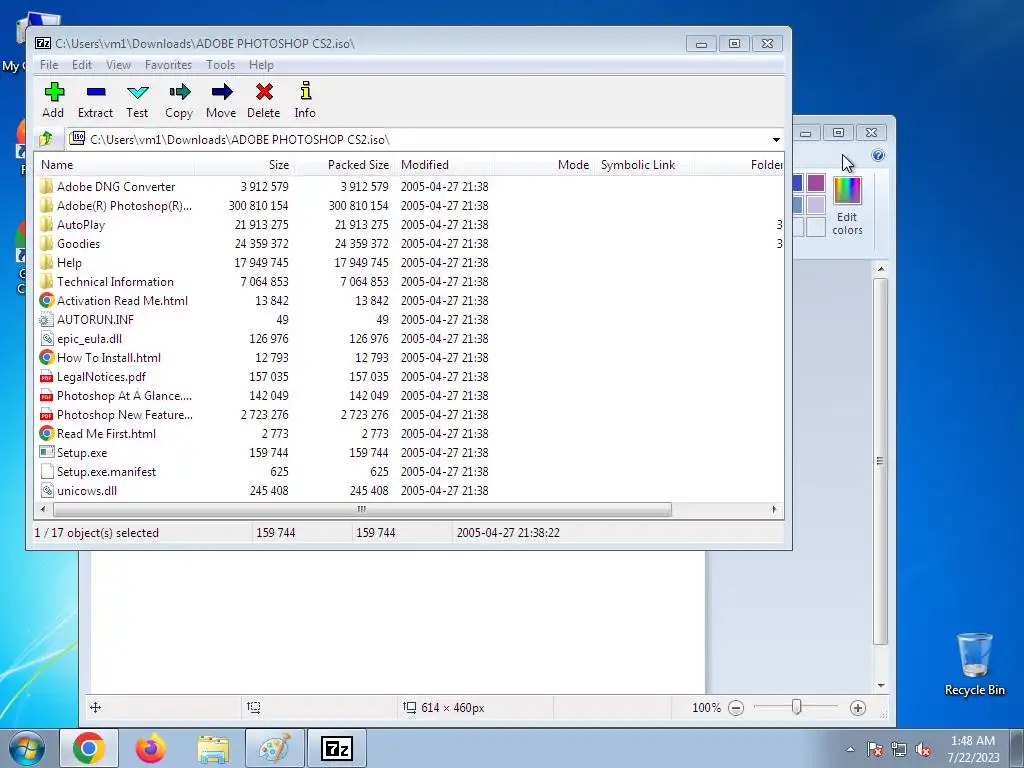The height and width of the screenshot is (768, 1024).
Task: Select Read Me First.html file
Action: tap(106, 434)
